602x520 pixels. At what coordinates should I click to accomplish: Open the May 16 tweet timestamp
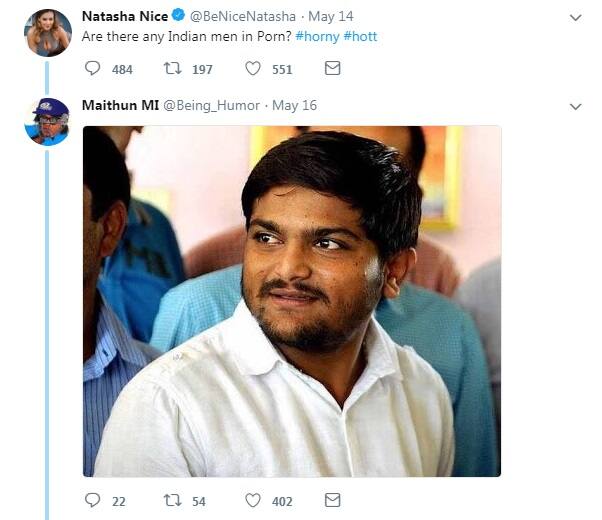294,106
